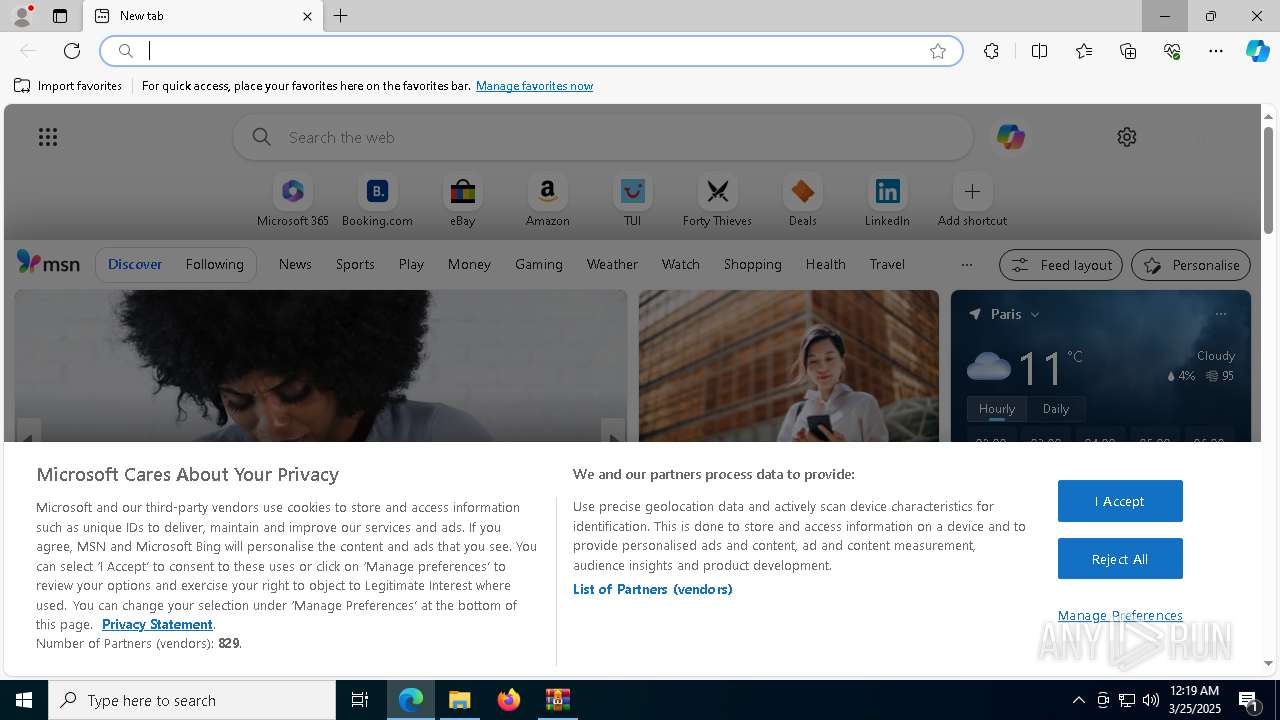Expand more categories ellipsis
This screenshot has height=720, width=1280.
pyautogui.click(x=966, y=265)
